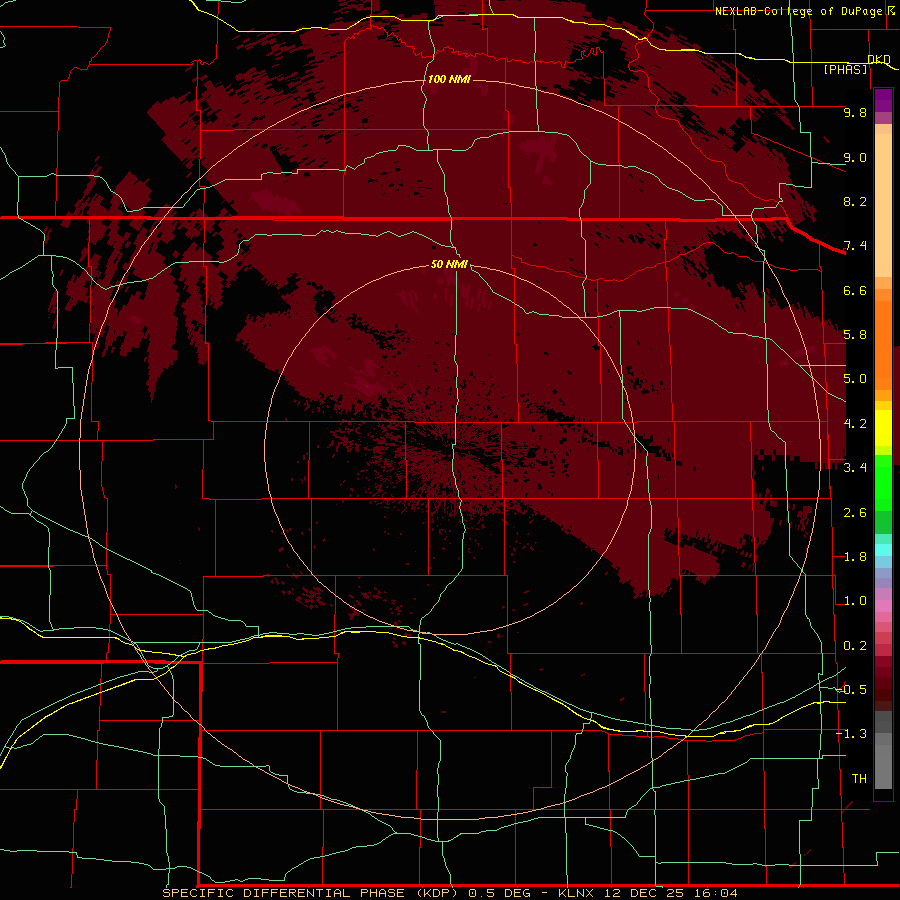The height and width of the screenshot is (900, 900).
Task: Click the dark maroon color bar segment
Action: click(x=883, y=684)
